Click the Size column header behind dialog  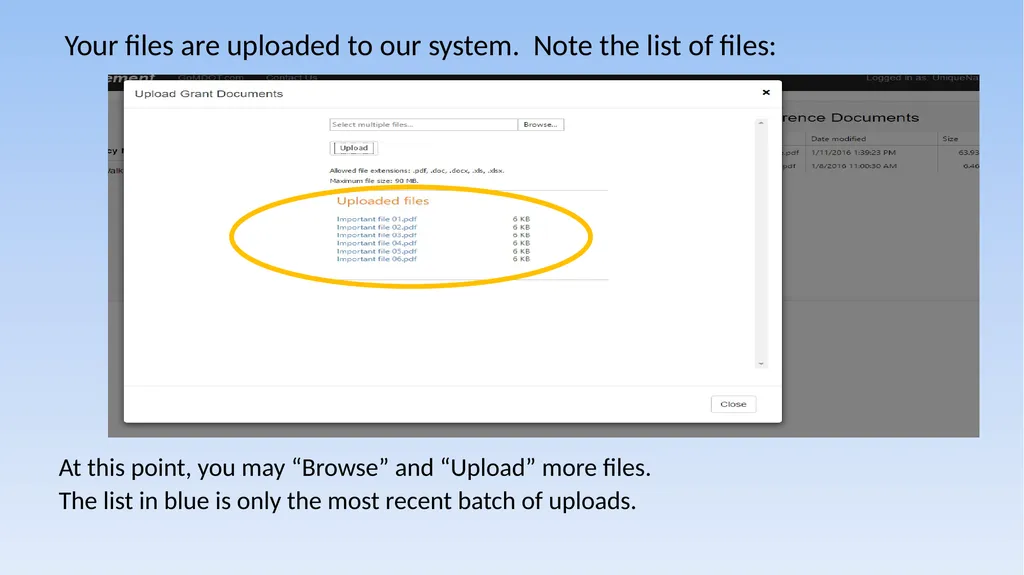coord(950,139)
